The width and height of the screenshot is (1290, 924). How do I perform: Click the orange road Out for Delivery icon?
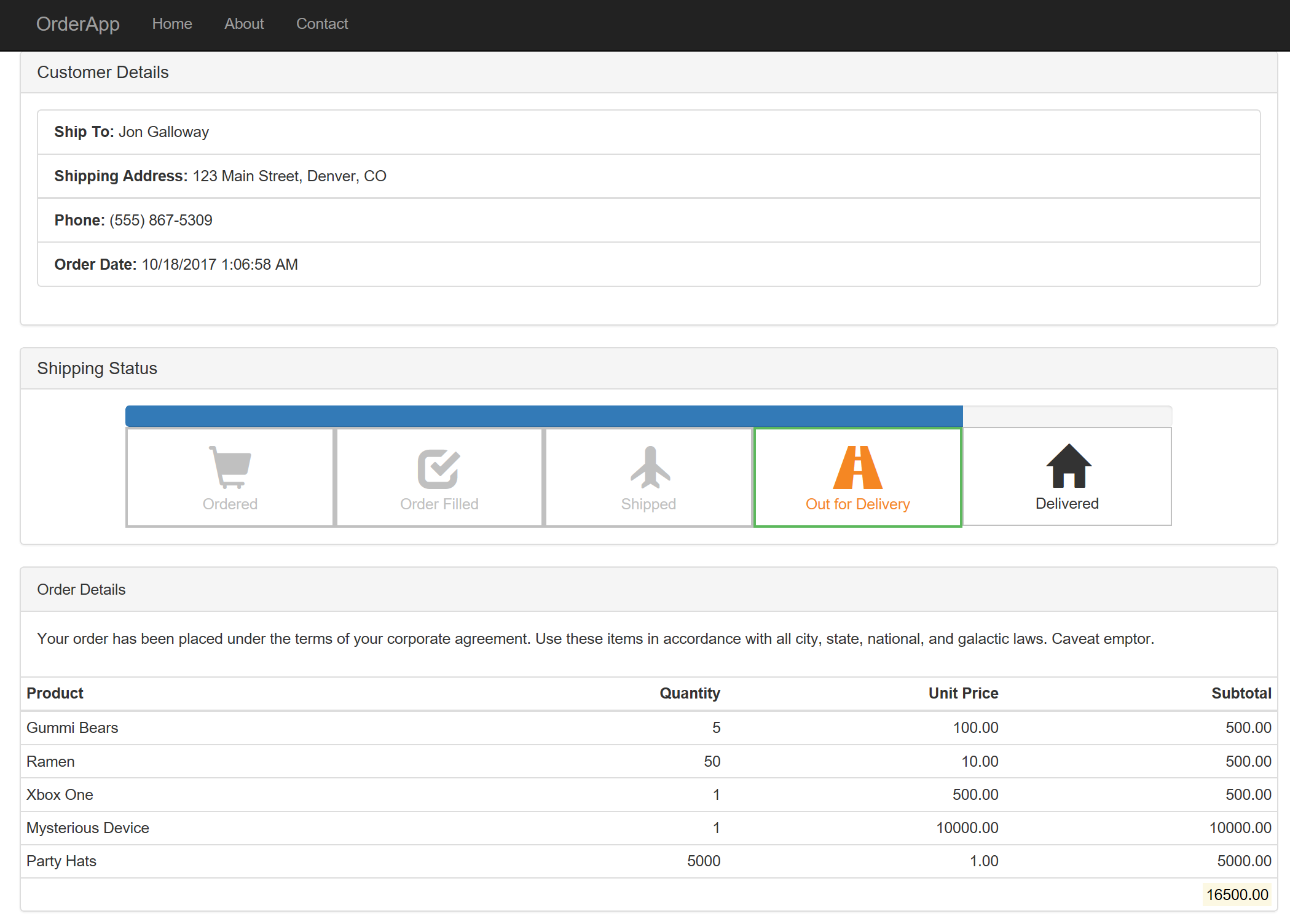pyautogui.click(x=857, y=467)
